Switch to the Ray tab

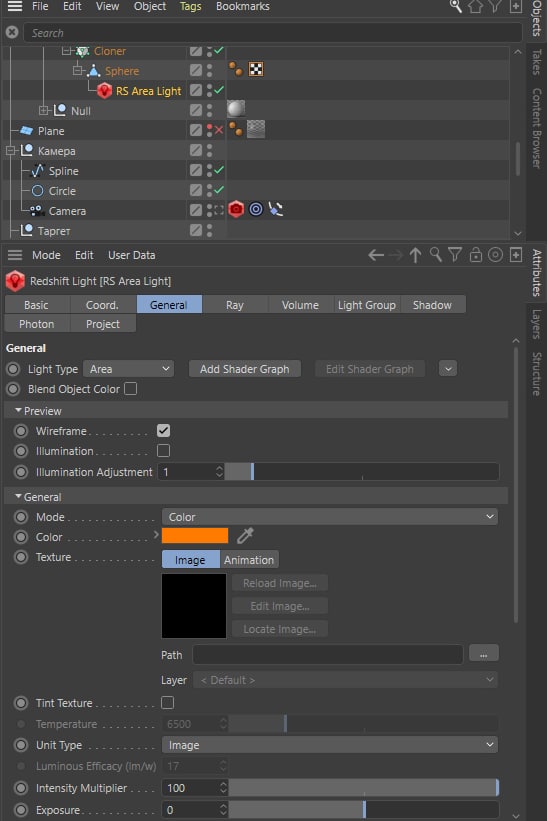point(235,305)
